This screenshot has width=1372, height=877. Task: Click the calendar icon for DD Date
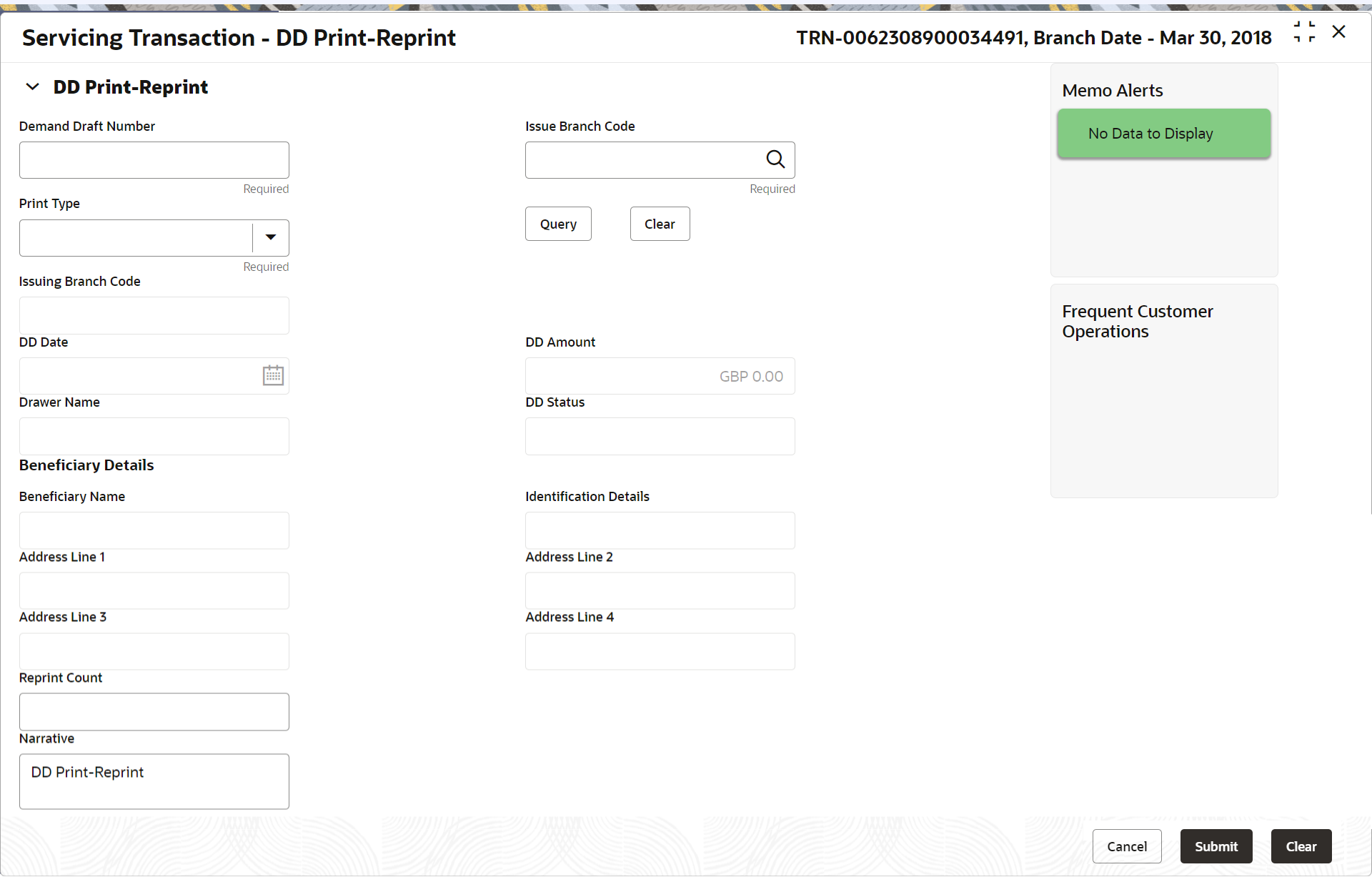272,375
